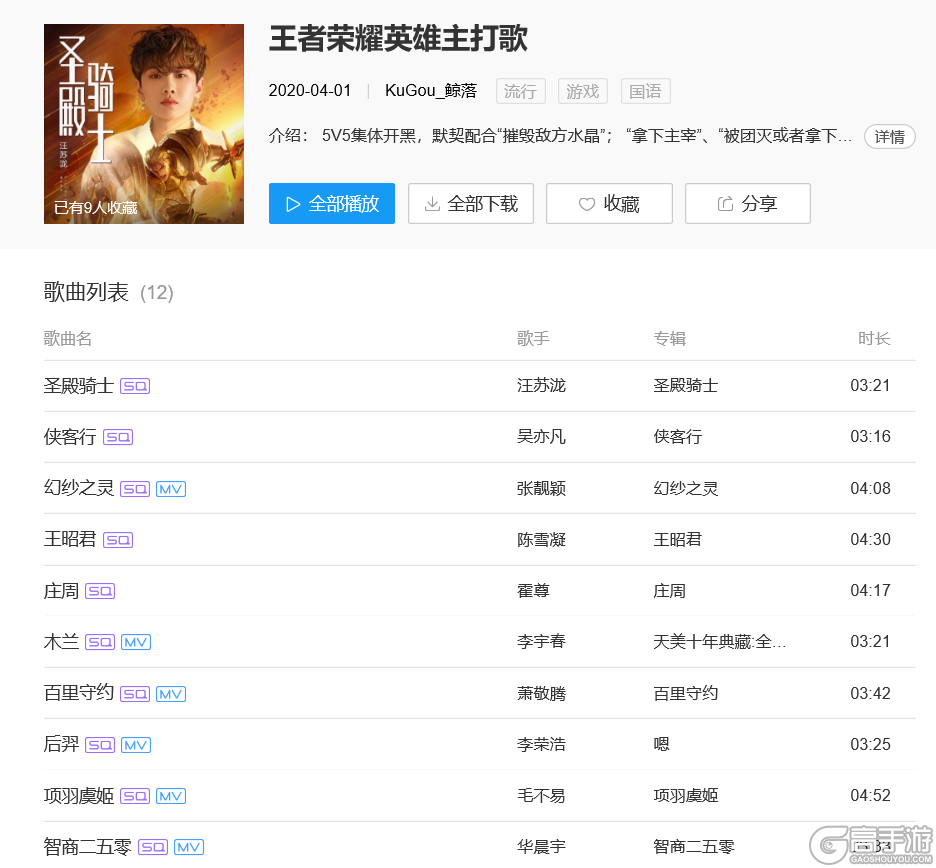This screenshot has width=936, height=868.
Task: Click the playlist title 王者荣耀英雄主打歌
Action: [398, 38]
